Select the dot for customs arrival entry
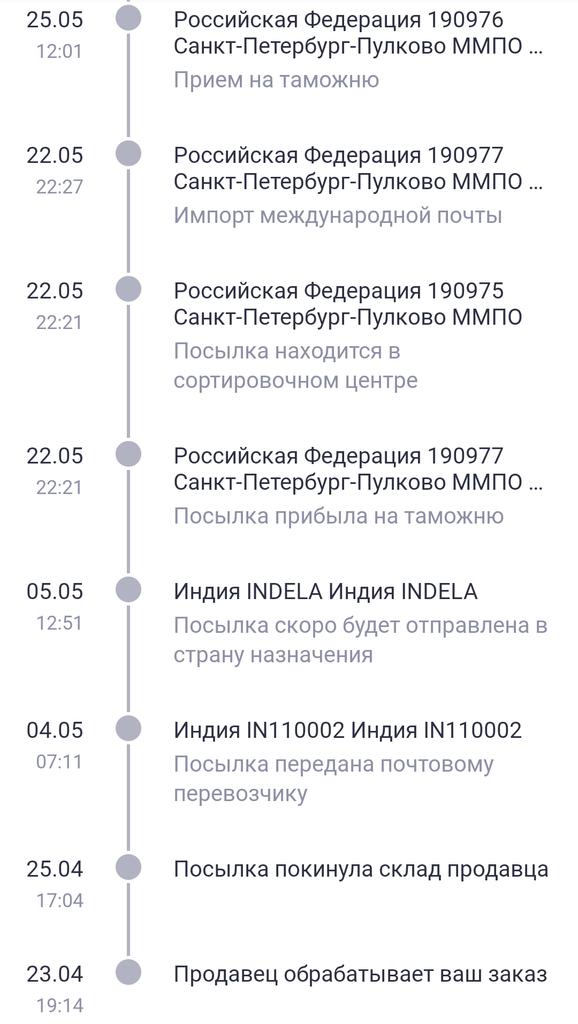This screenshot has height=1024, width=578. coord(128,454)
